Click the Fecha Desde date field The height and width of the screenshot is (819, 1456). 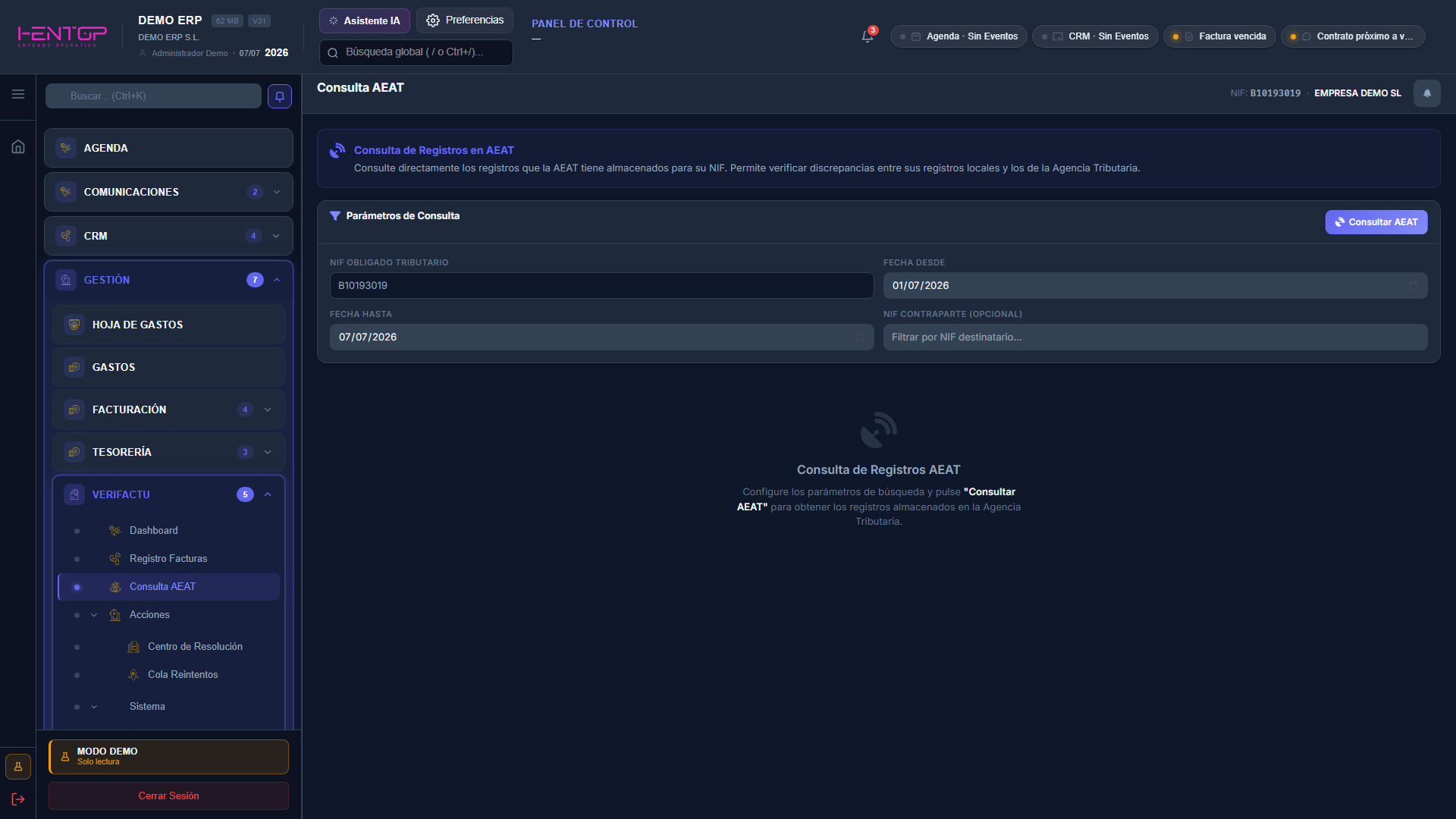pyautogui.click(x=1155, y=286)
